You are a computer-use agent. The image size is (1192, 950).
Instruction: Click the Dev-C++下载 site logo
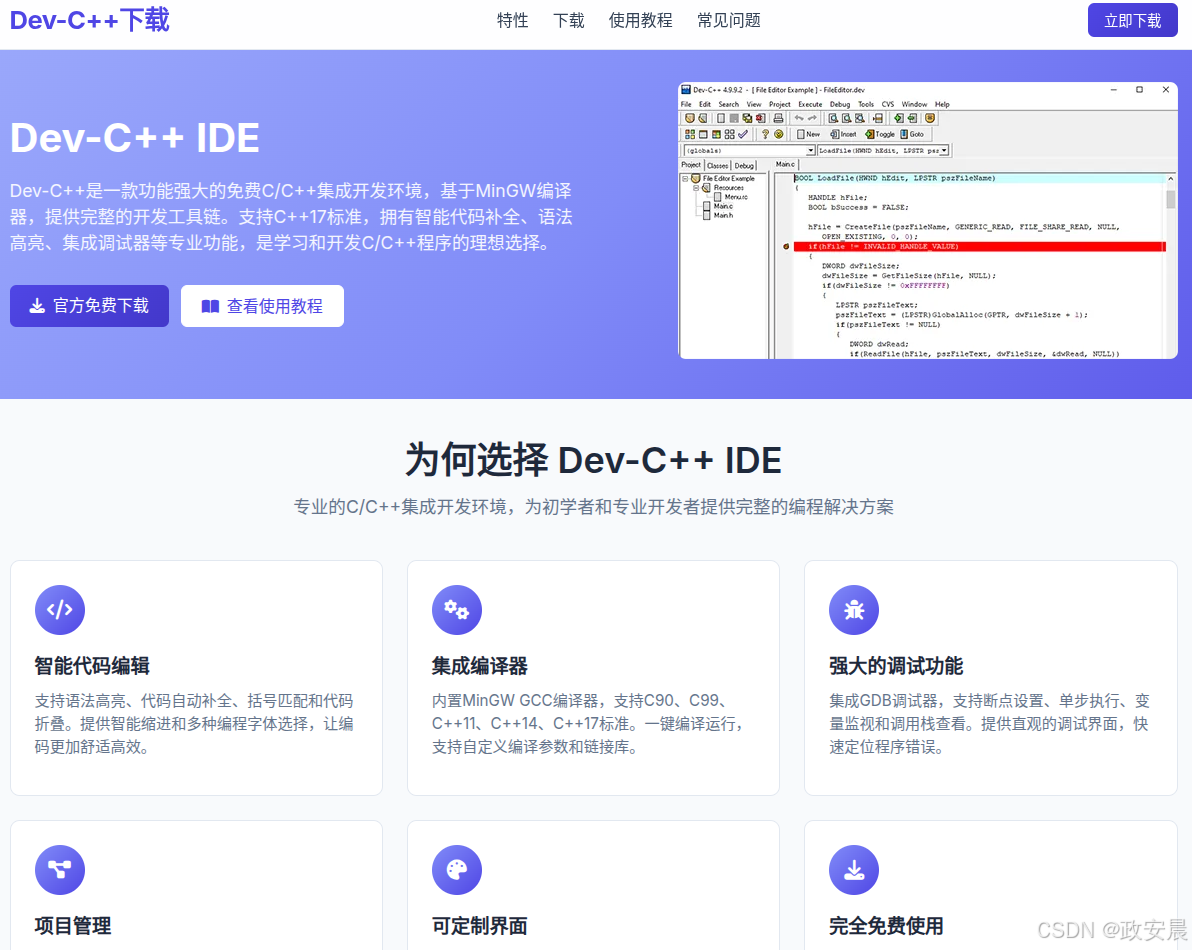[90, 20]
